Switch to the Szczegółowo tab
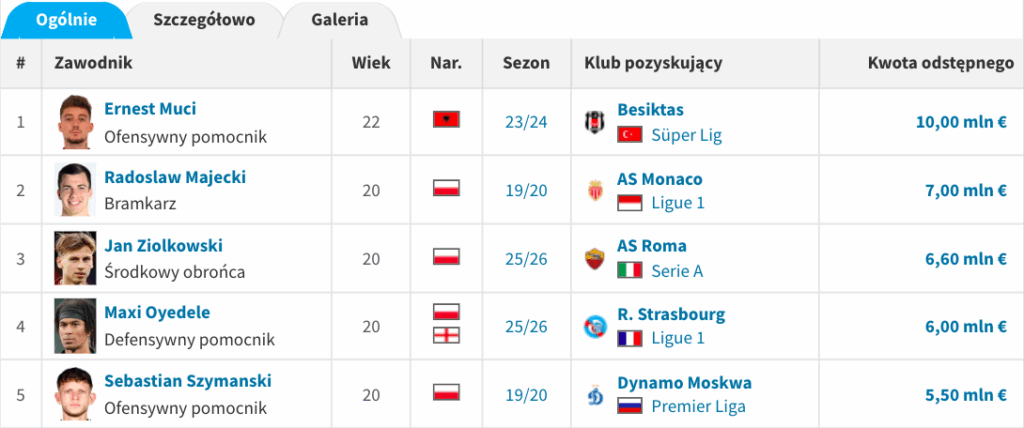 tap(204, 20)
